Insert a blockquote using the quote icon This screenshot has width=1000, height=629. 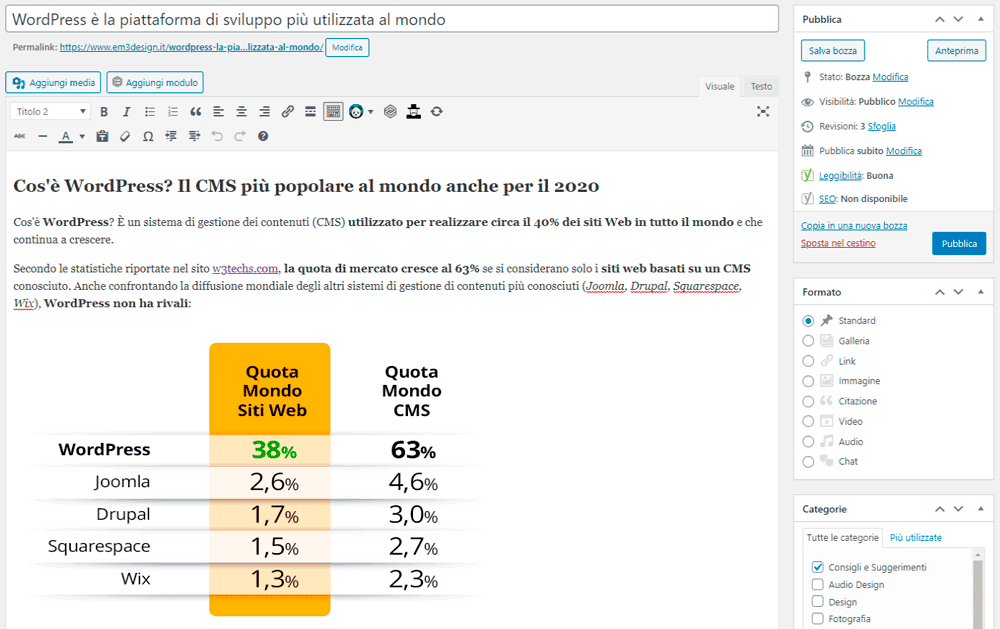pyautogui.click(x=196, y=112)
